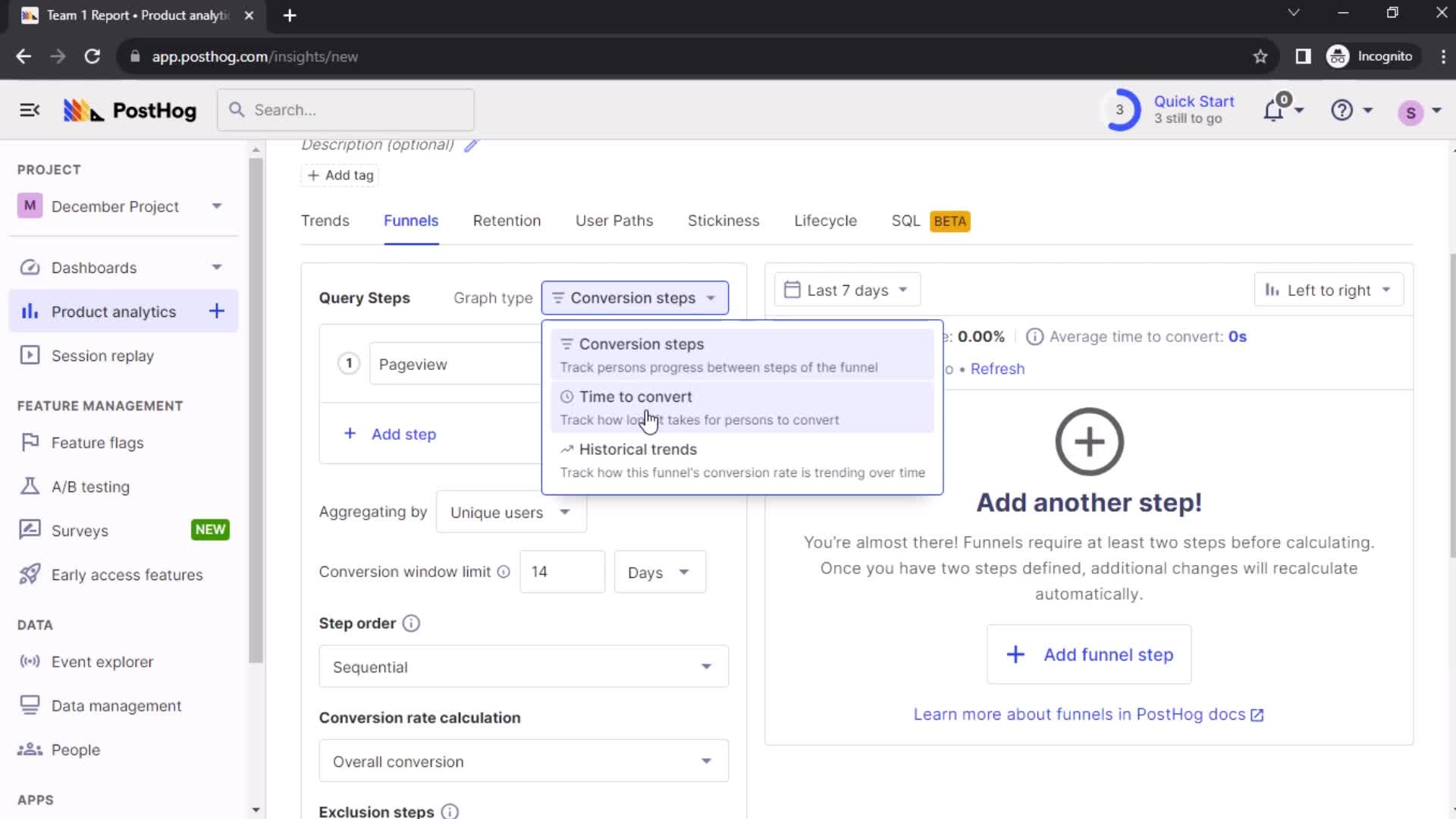Switch to the User Paths tab
The height and width of the screenshot is (819, 1456).
coord(616,221)
